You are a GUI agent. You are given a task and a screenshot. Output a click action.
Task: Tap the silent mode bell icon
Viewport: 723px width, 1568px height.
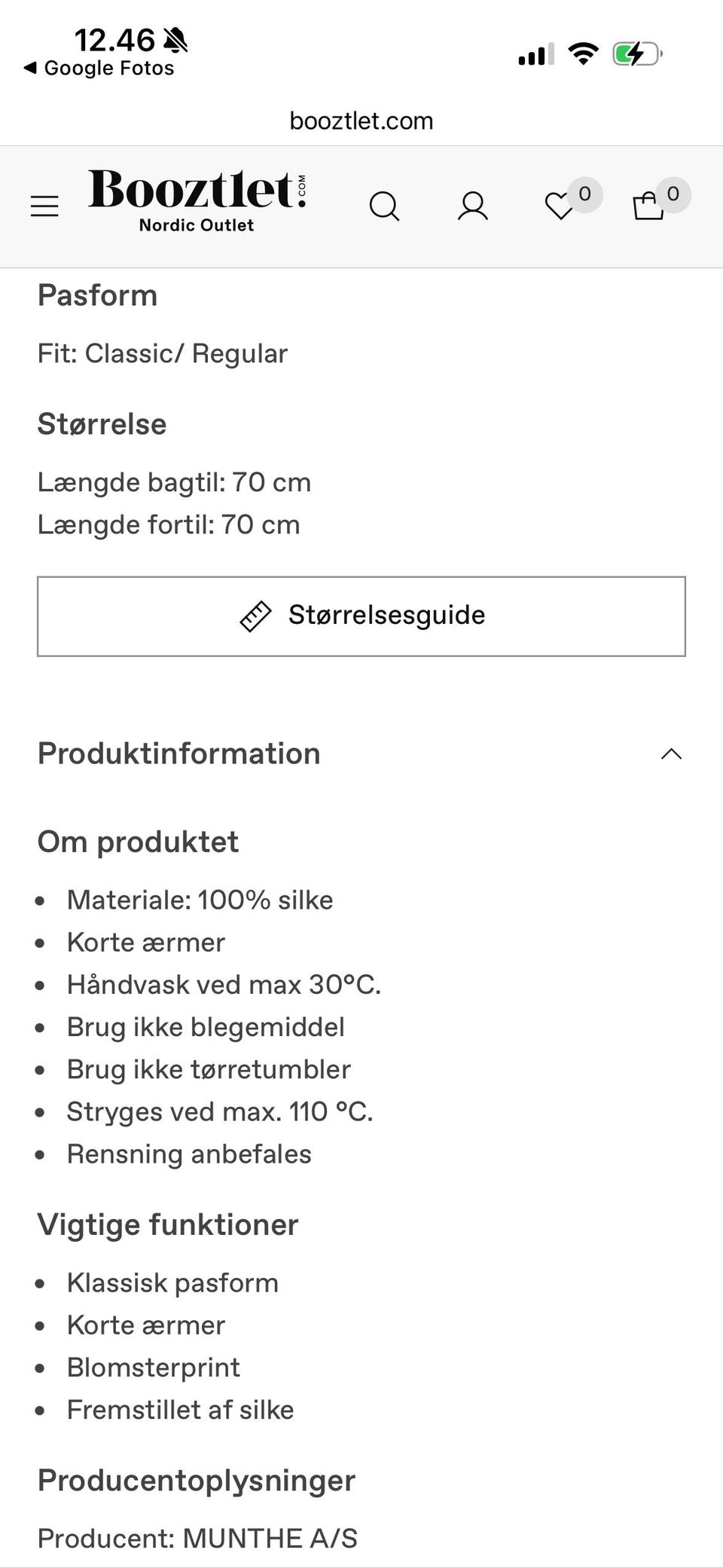coord(175,40)
